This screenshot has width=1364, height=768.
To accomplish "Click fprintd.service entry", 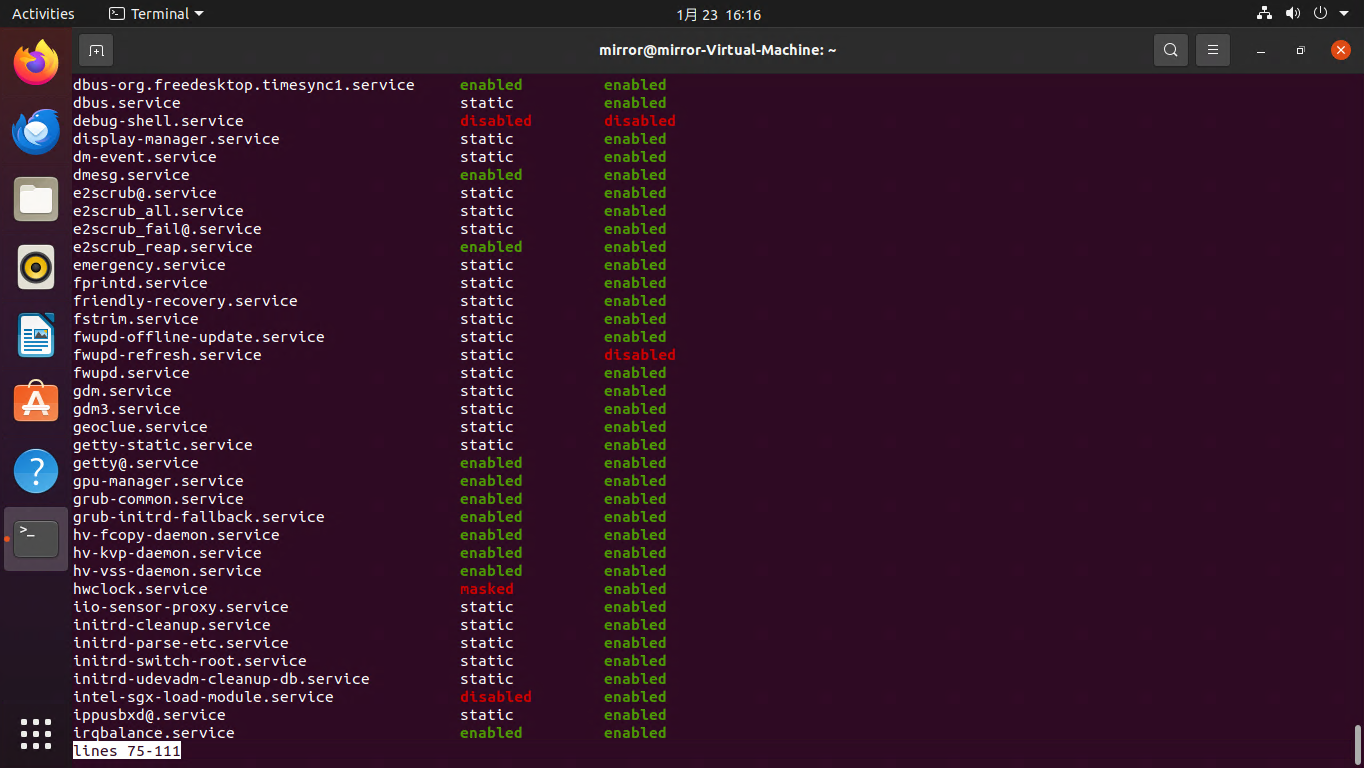I will coord(140,283).
